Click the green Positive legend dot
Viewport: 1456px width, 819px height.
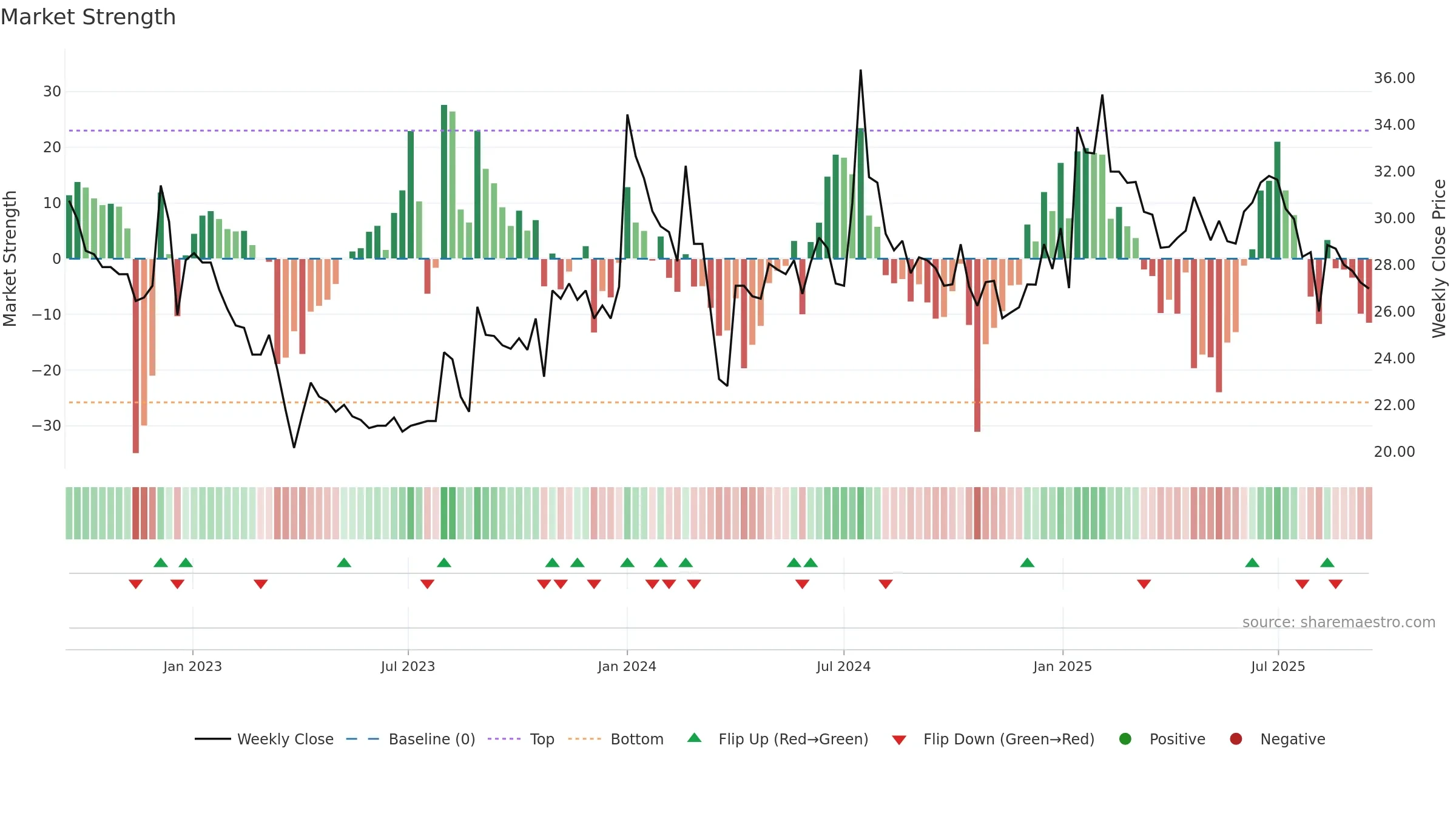tap(1125, 739)
